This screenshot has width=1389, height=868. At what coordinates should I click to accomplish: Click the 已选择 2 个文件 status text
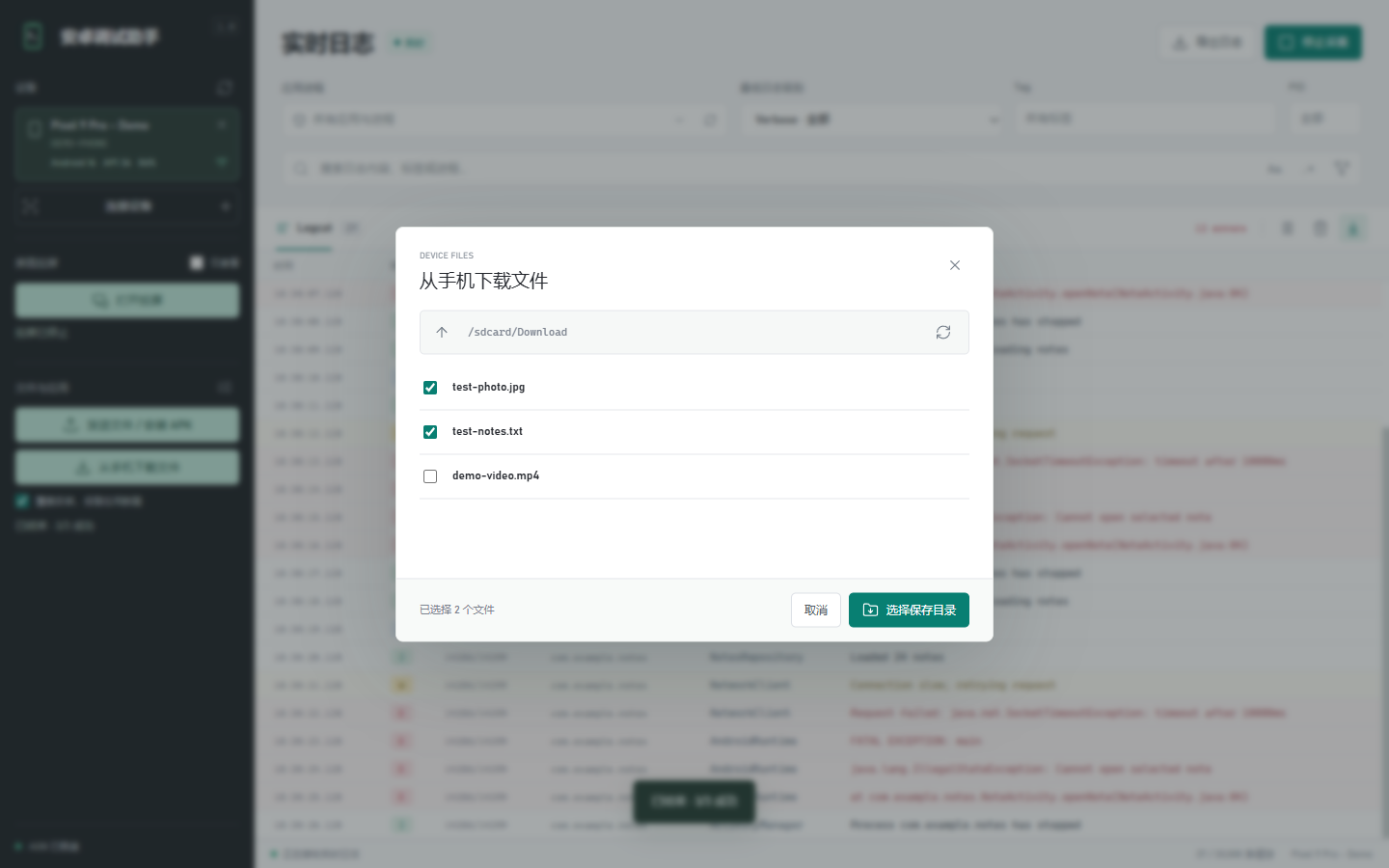(457, 610)
